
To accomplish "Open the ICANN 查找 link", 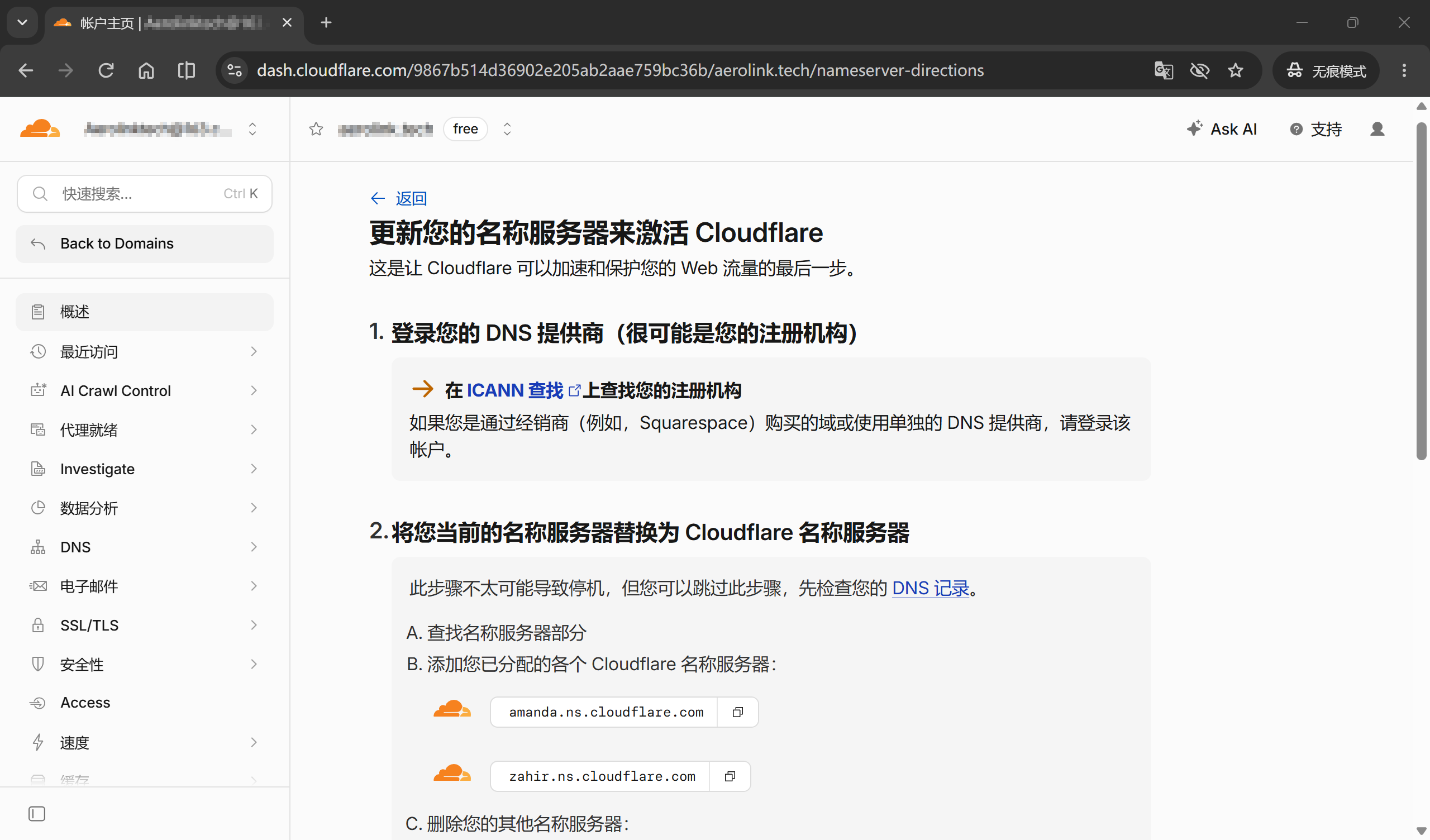I will [x=523, y=390].
